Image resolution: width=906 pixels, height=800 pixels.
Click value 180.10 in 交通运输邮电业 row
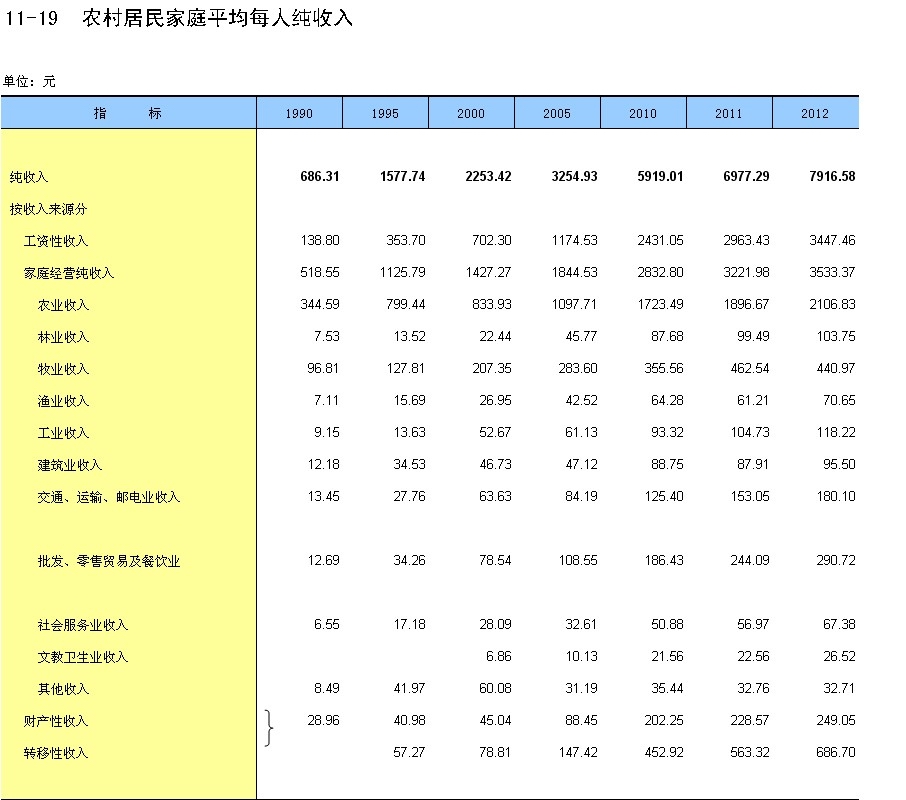point(836,496)
